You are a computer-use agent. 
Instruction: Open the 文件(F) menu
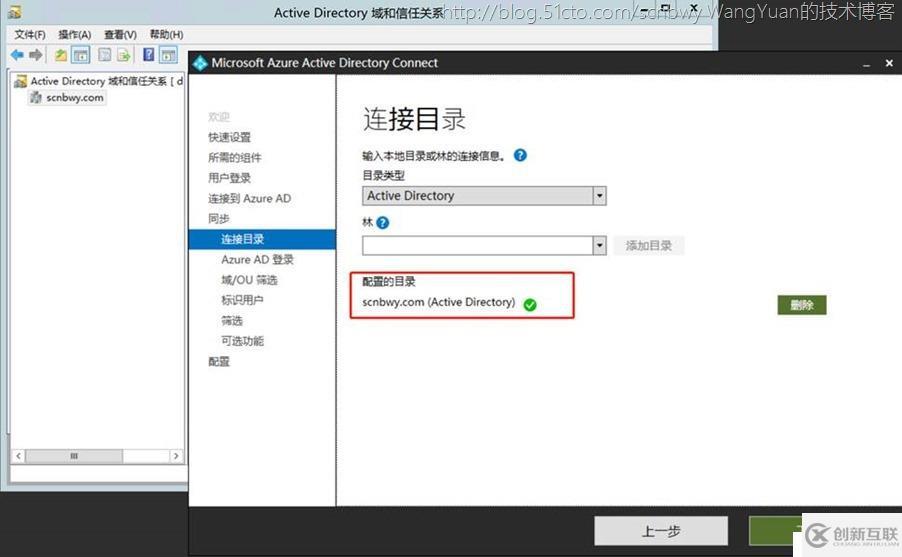pyautogui.click(x=30, y=34)
